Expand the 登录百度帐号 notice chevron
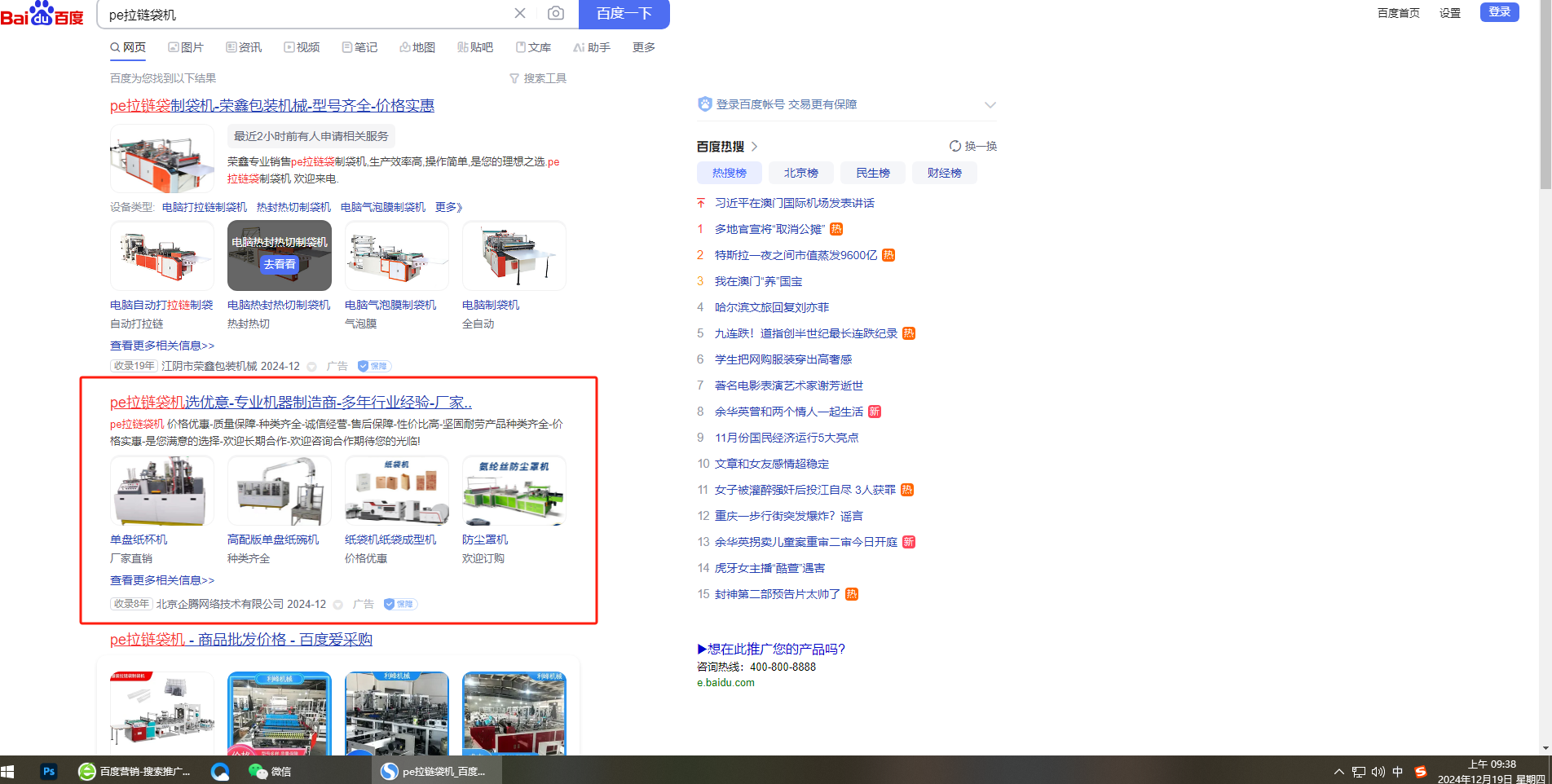The image size is (1552, 784). click(x=990, y=104)
